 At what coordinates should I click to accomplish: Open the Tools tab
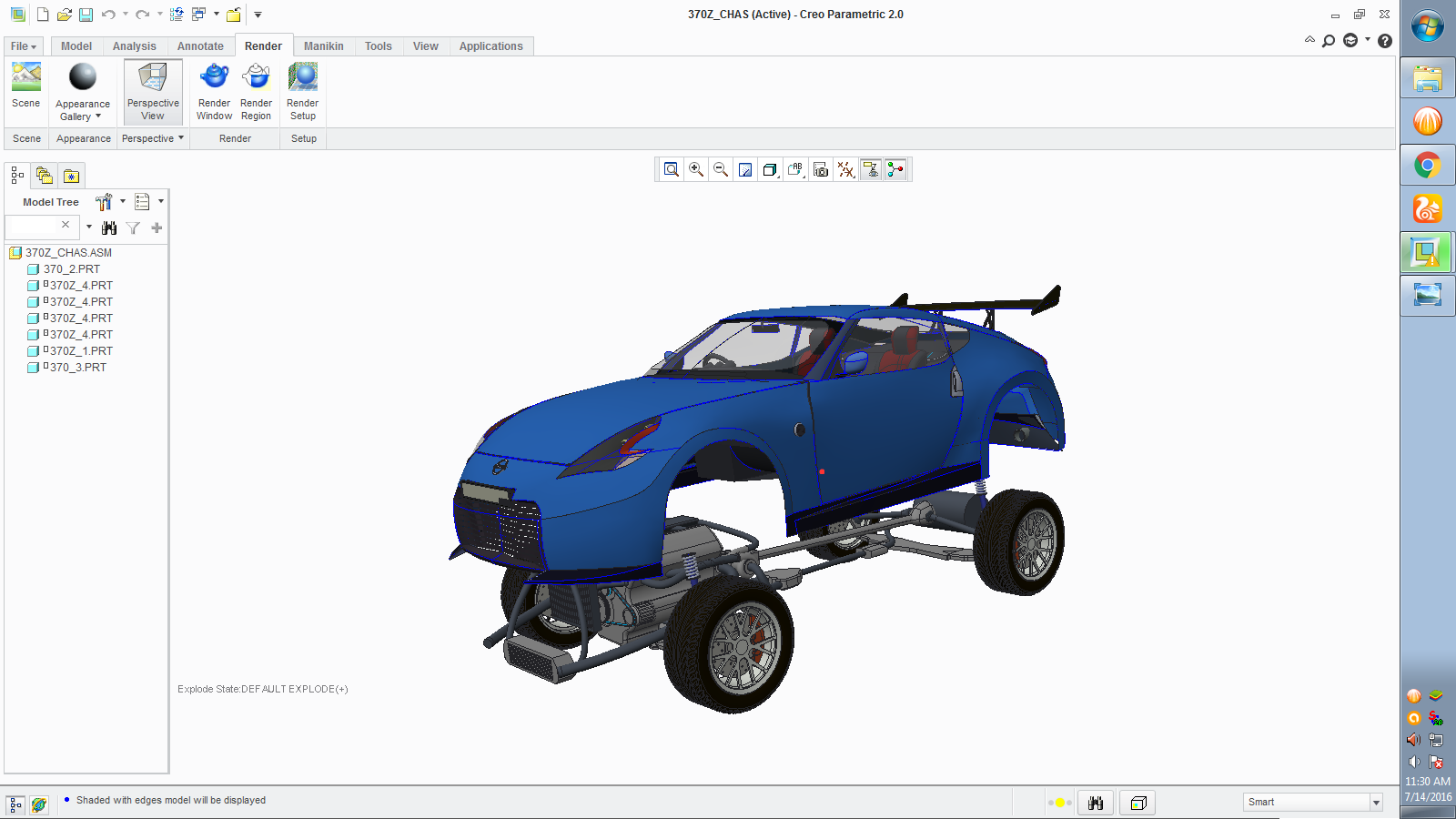pyautogui.click(x=379, y=46)
